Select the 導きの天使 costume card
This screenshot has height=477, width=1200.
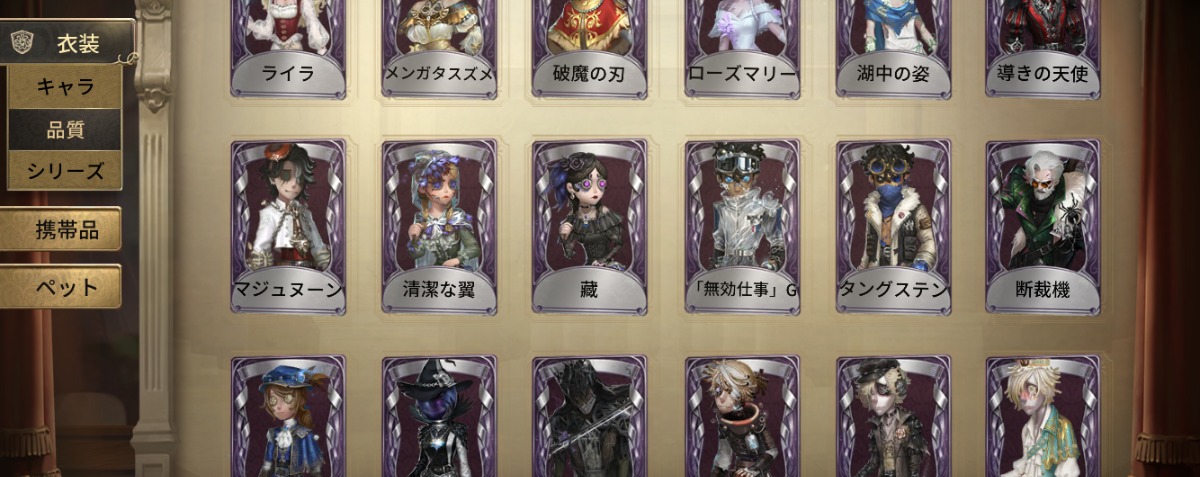1043,48
